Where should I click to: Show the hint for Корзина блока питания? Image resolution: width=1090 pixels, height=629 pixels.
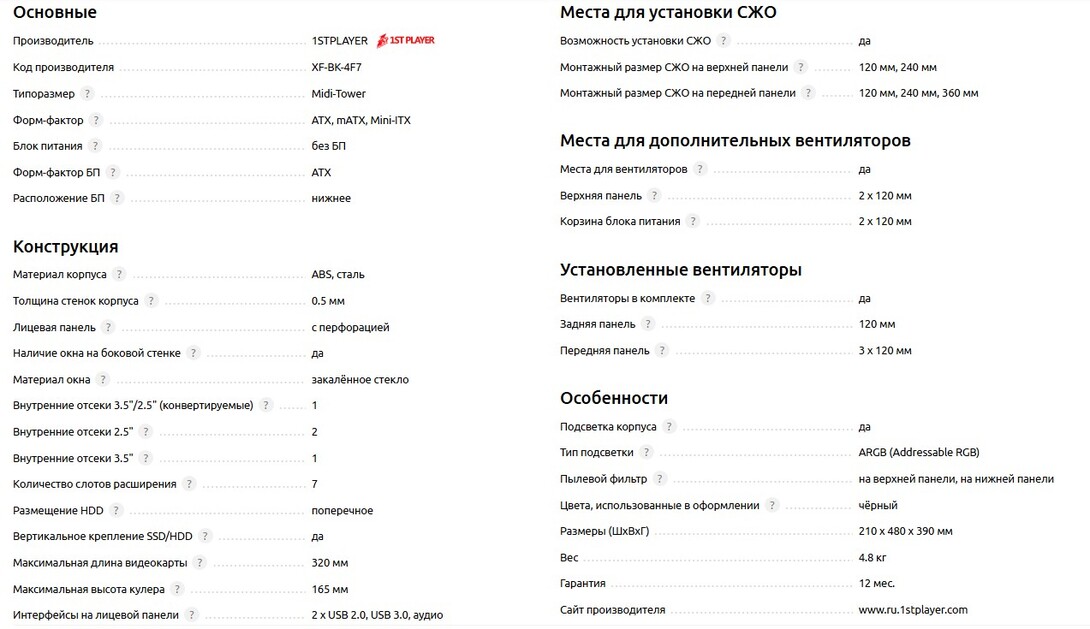point(692,222)
